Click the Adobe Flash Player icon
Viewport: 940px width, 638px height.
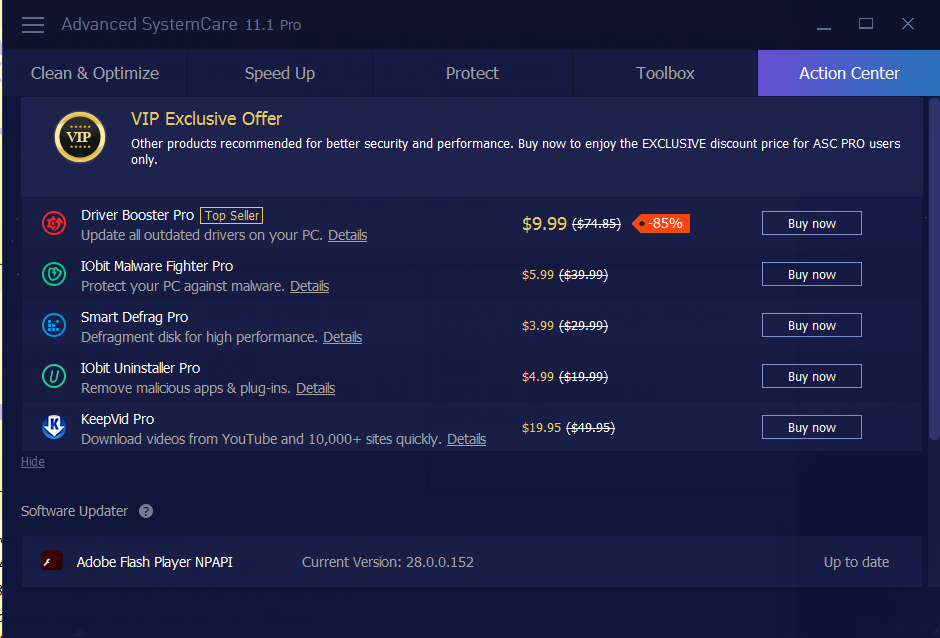pos(52,561)
